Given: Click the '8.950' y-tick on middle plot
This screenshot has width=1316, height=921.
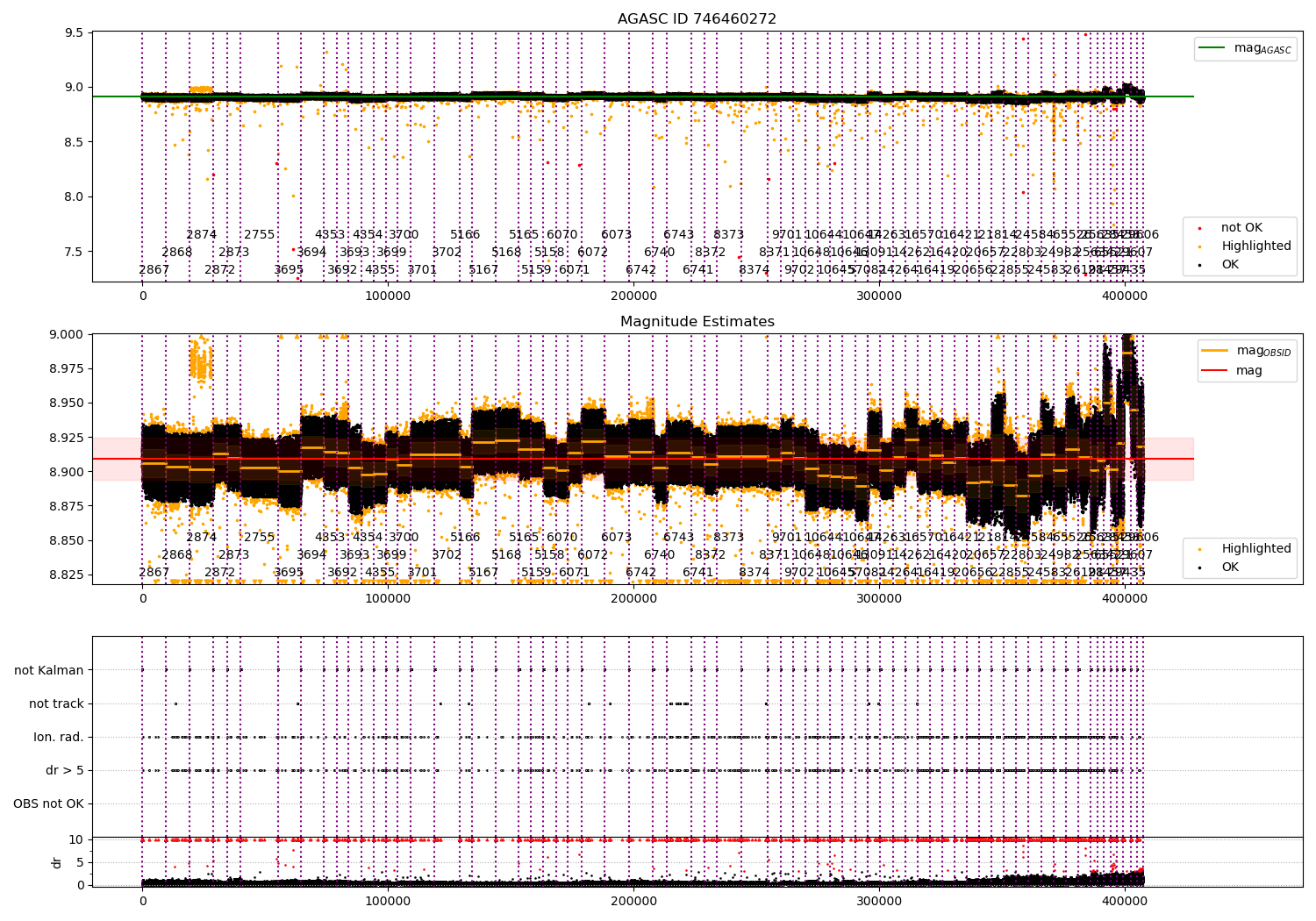Looking at the screenshot, I should coord(68,403).
